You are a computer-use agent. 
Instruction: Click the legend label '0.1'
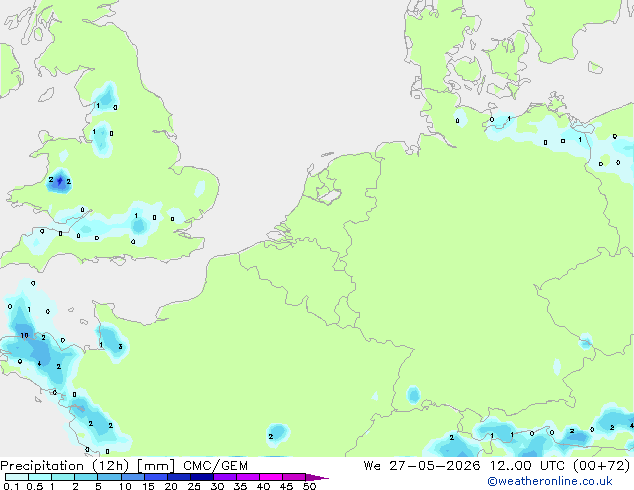coord(11,486)
